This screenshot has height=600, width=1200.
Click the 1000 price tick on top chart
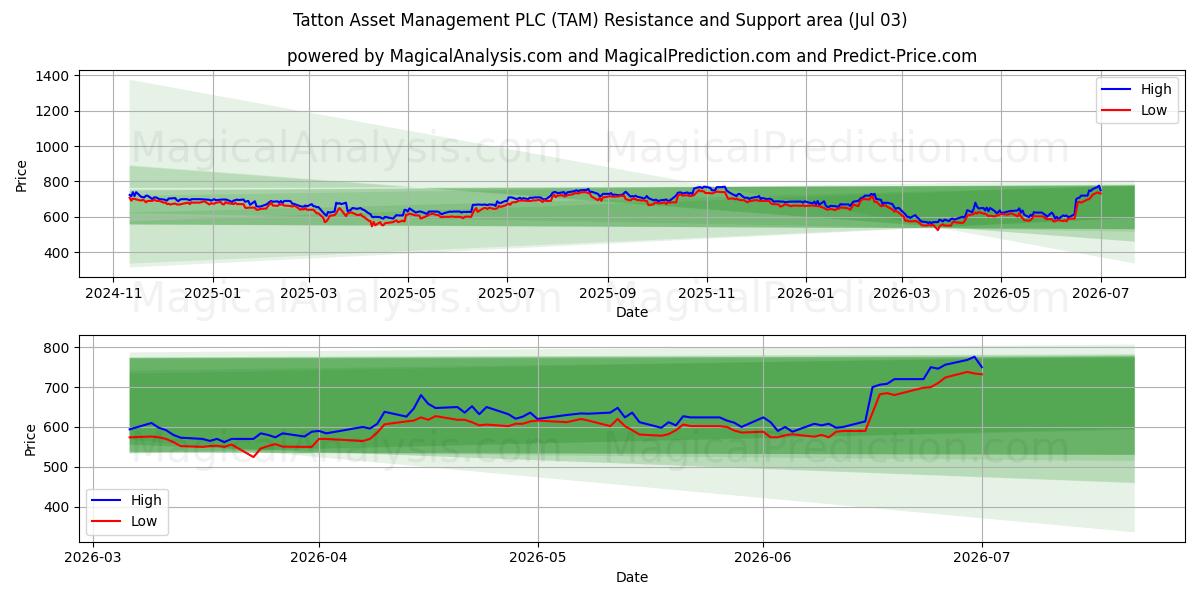[x=52, y=146]
